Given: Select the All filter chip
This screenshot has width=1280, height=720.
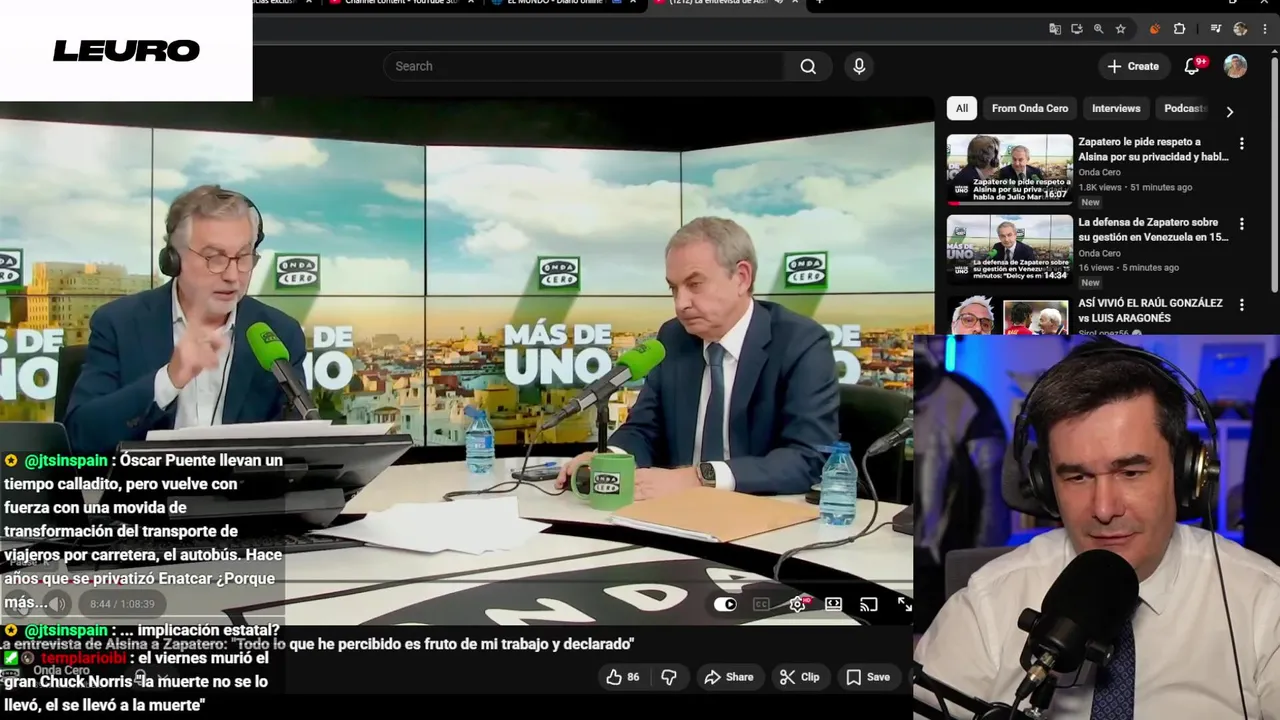Looking at the screenshot, I should (962, 108).
